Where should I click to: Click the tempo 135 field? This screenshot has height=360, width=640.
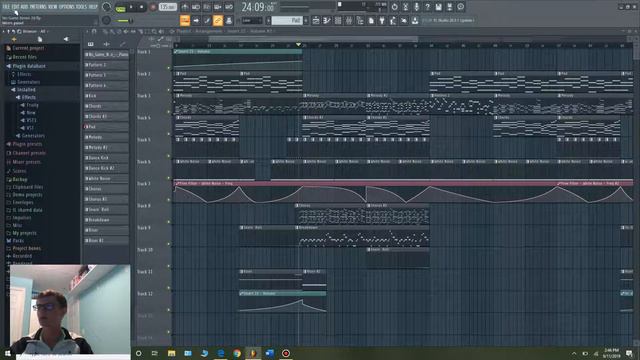(x=167, y=7)
